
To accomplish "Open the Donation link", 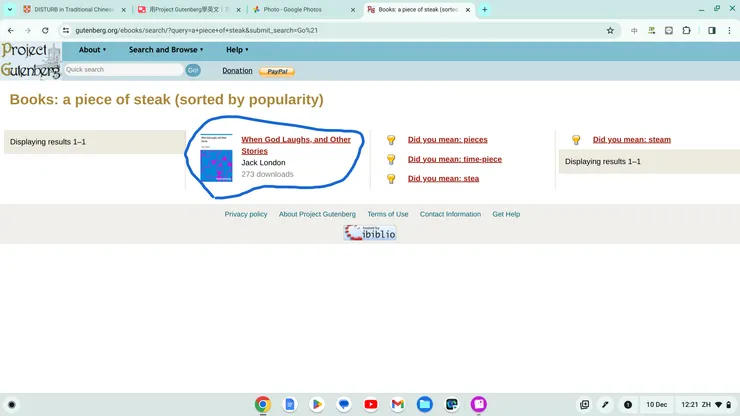I will point(237,70).
